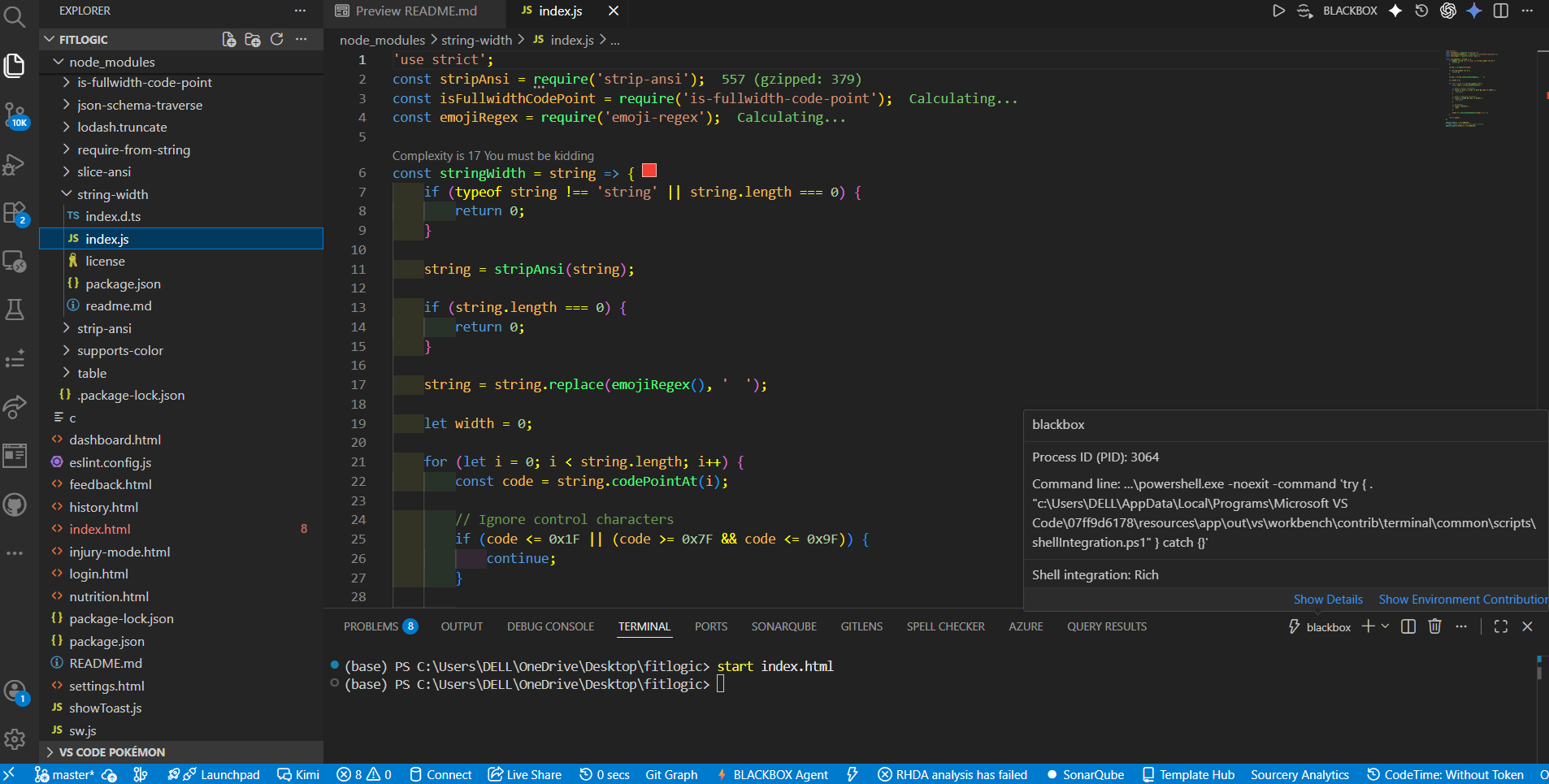Collapse the string-width folder

click(112, 194)
